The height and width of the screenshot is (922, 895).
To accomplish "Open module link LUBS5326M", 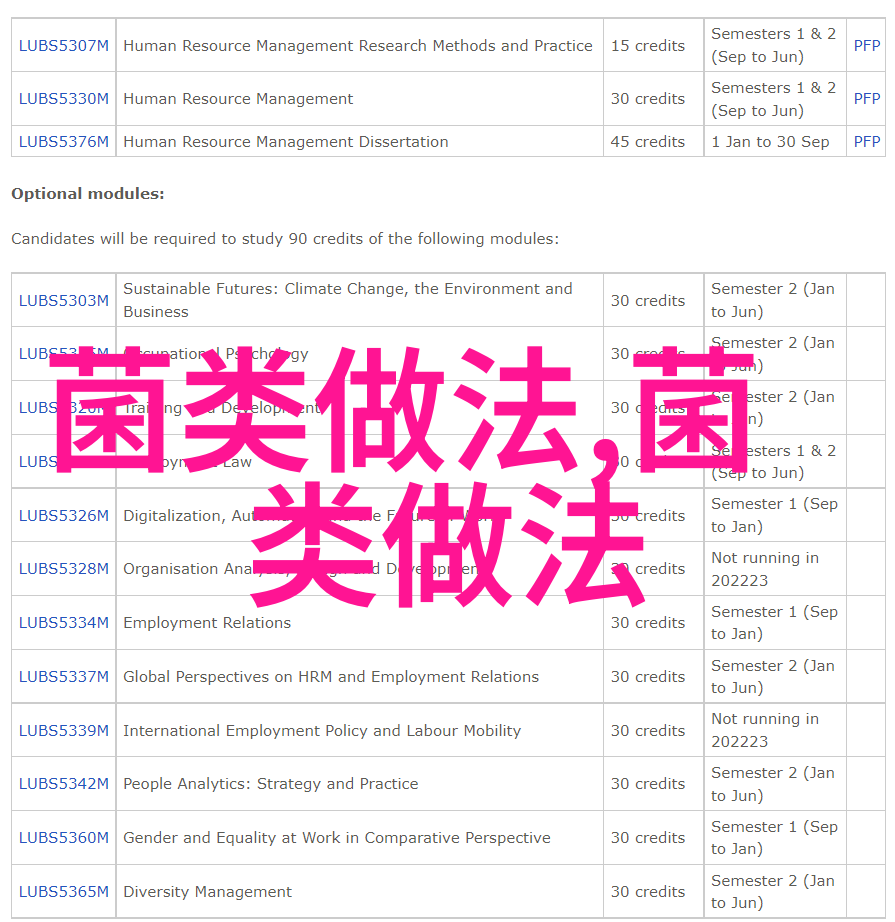I will point(64,516).
